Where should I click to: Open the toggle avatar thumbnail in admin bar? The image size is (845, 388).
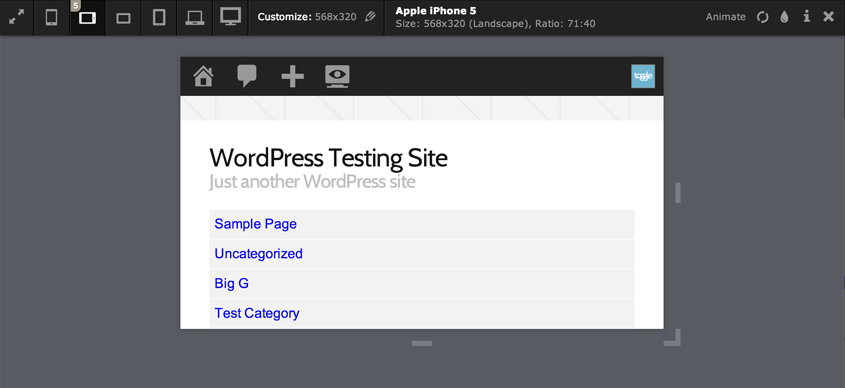tap(643, 76)
